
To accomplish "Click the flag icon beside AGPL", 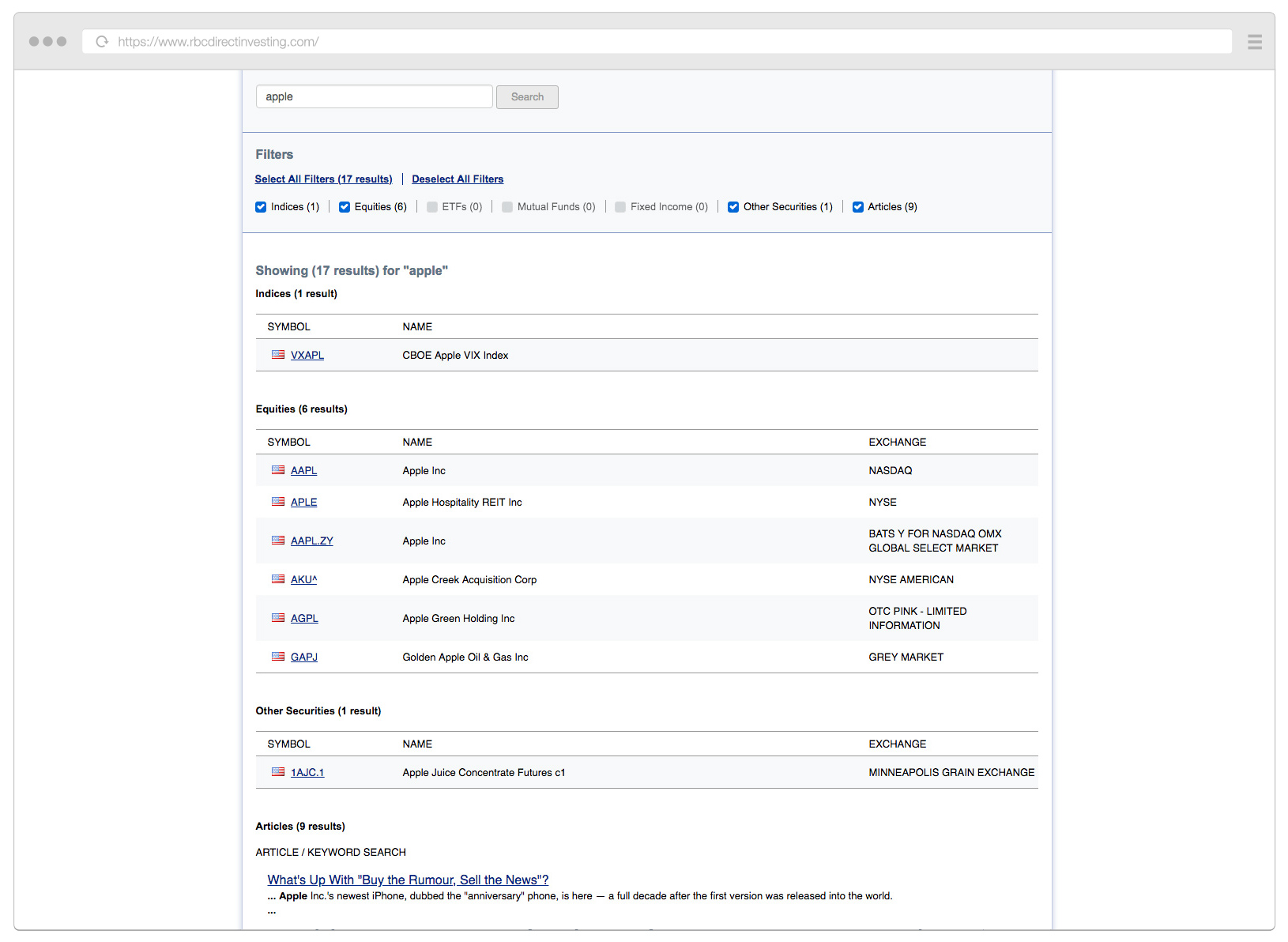I will pos(278,618).
